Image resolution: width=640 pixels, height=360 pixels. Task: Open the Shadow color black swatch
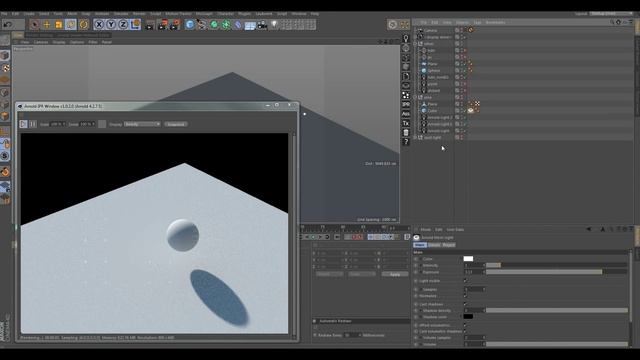(468, 317)
